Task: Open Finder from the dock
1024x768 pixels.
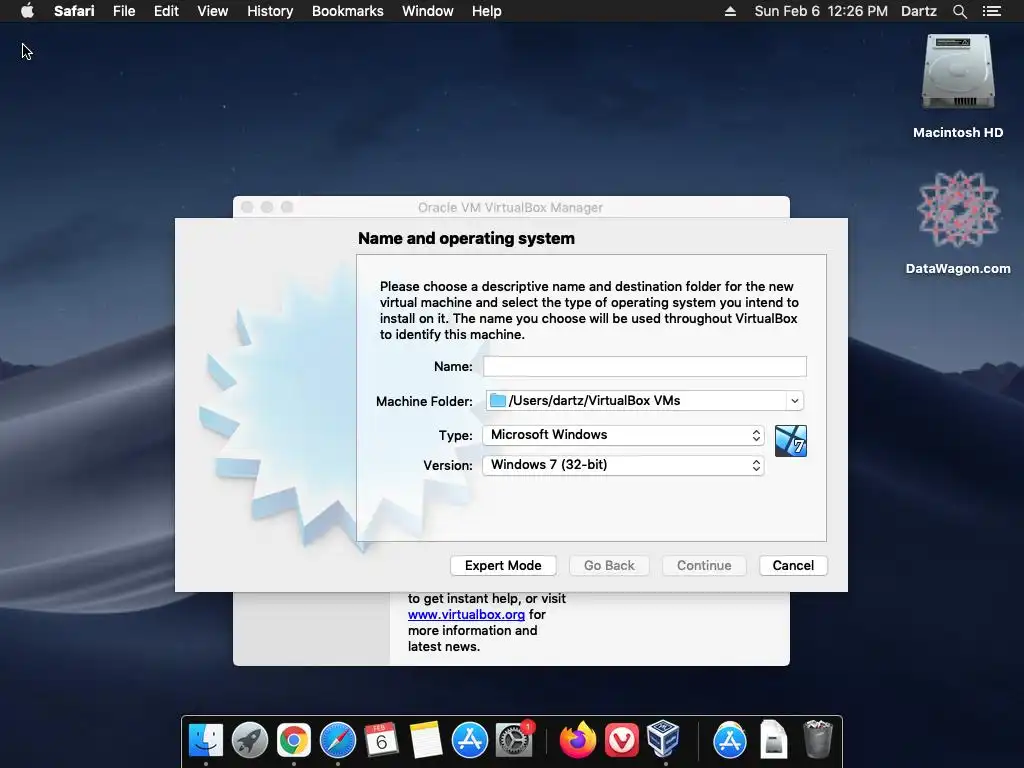Action: (x=206, y=740)
